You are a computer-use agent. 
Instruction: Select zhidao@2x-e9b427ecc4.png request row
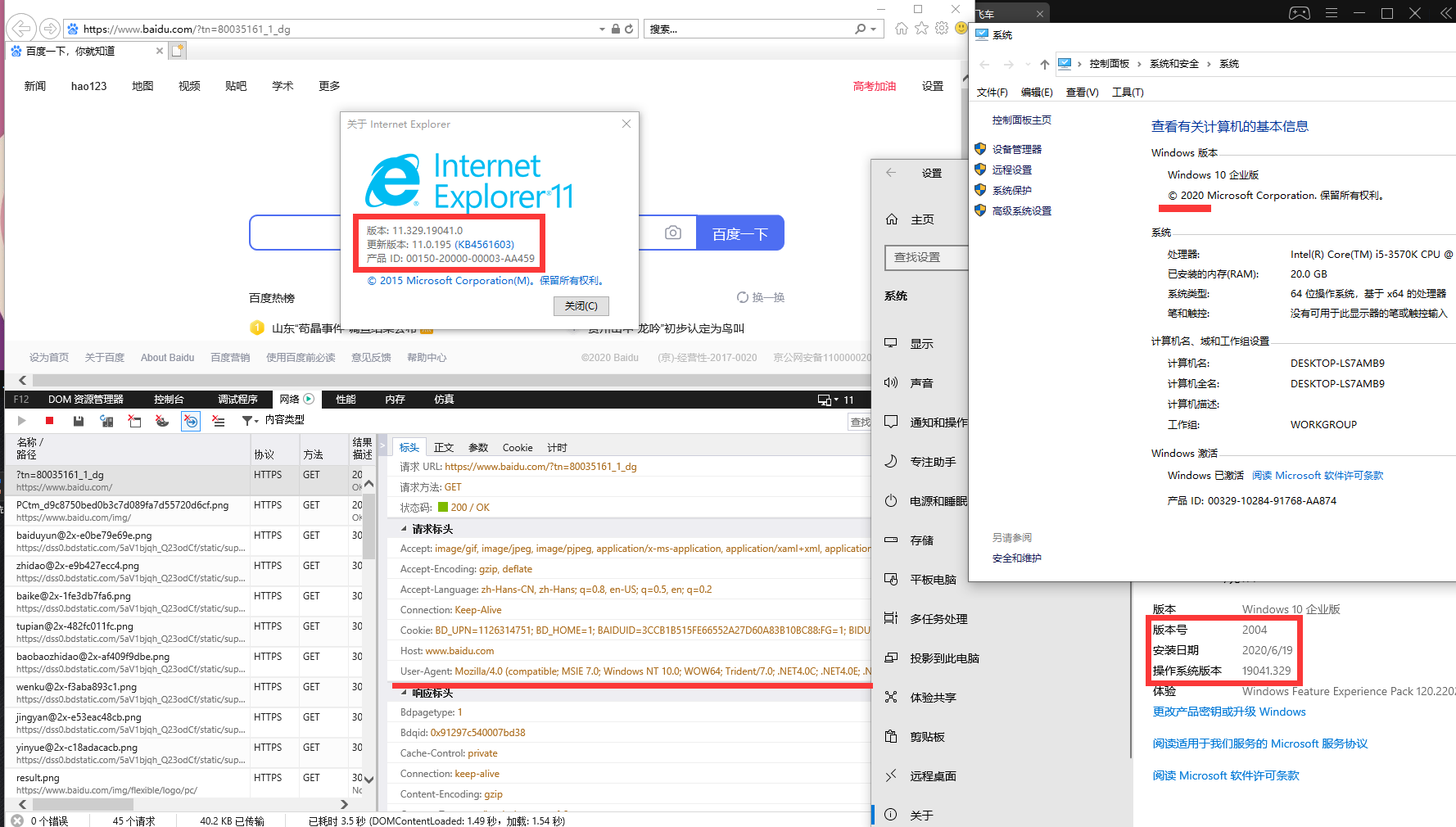coord(184,572)
